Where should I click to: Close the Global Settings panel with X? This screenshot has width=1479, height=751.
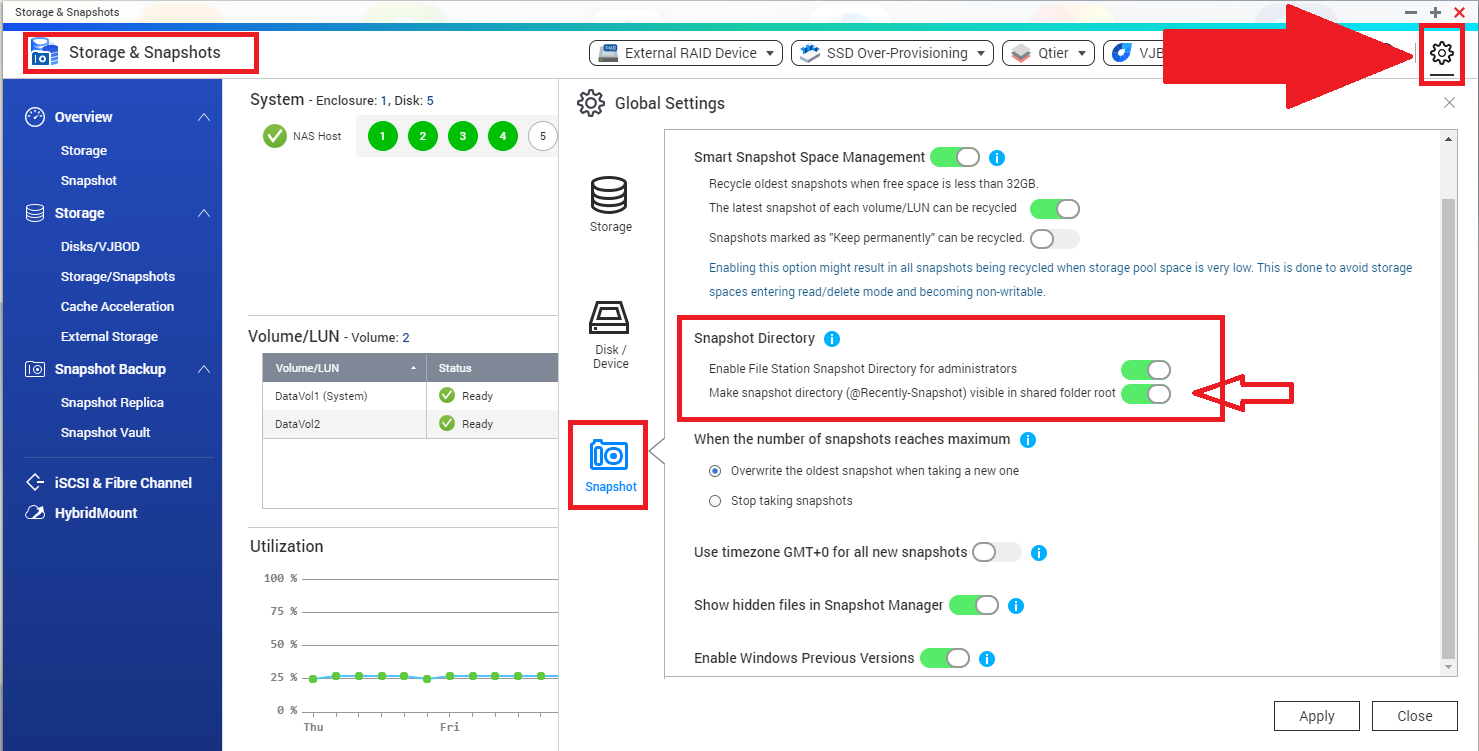click(1449, 103)
